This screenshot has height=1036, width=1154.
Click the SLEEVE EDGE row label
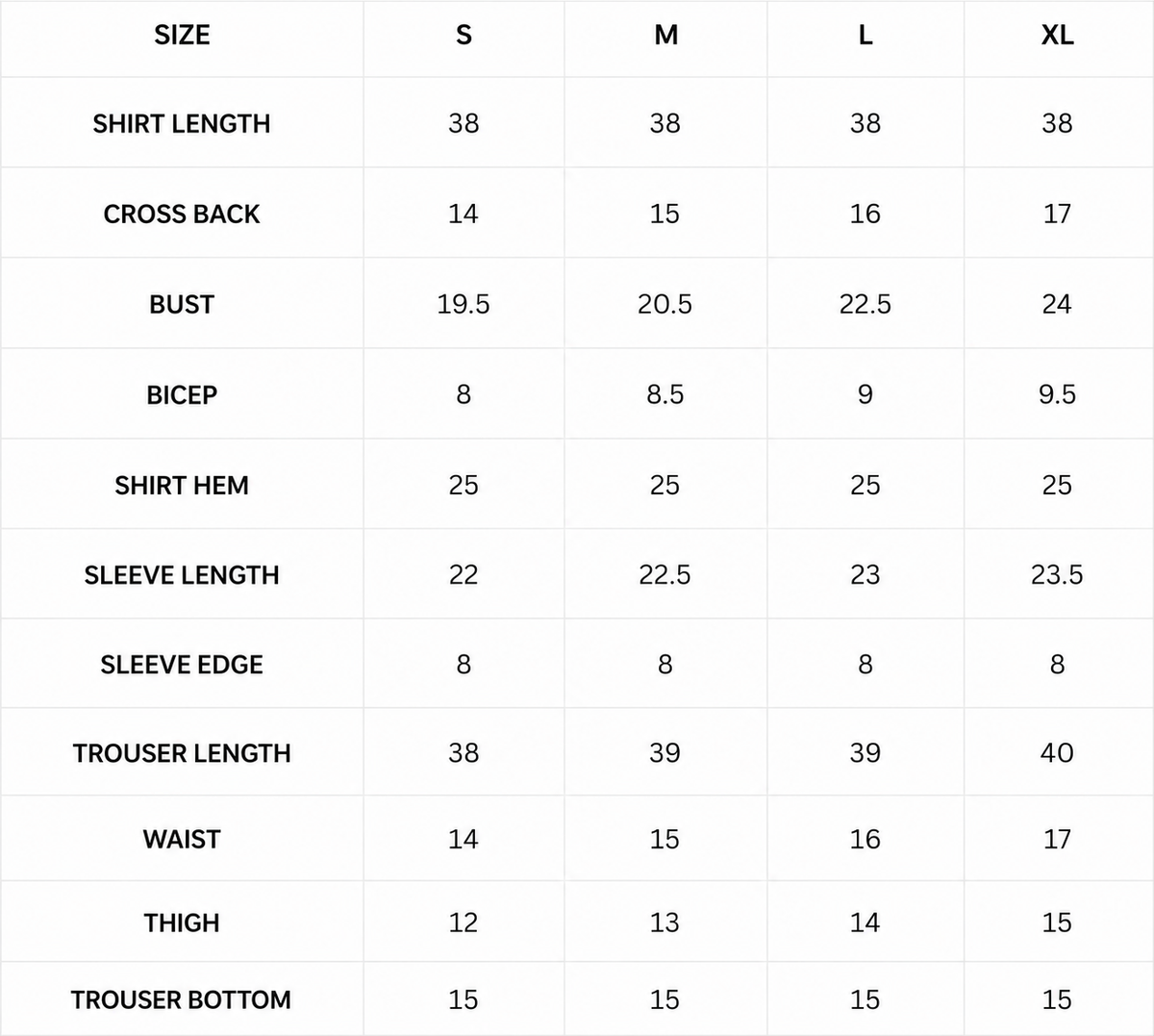[182, 665]
